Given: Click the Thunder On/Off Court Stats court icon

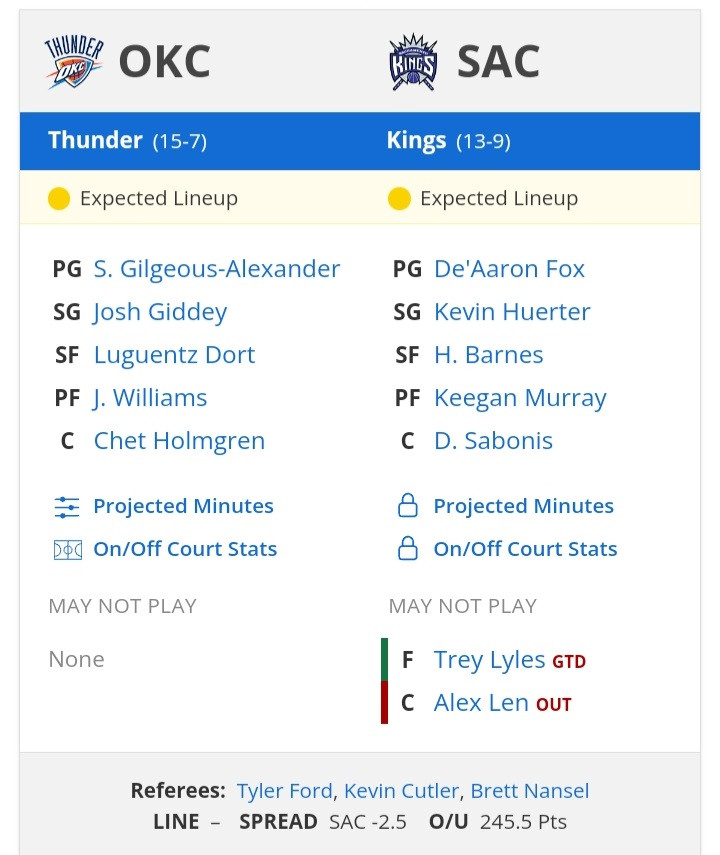Looking at the screenshot, I should (68, 550).
